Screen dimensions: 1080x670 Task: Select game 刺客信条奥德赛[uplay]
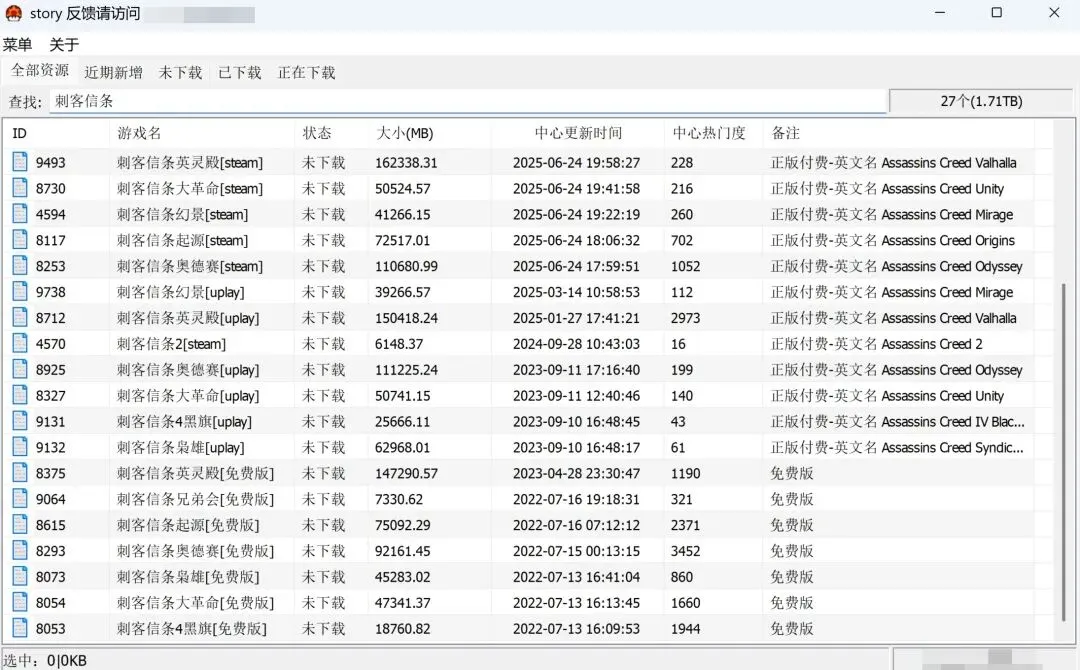pyautogui.click(x=187, y=370)
